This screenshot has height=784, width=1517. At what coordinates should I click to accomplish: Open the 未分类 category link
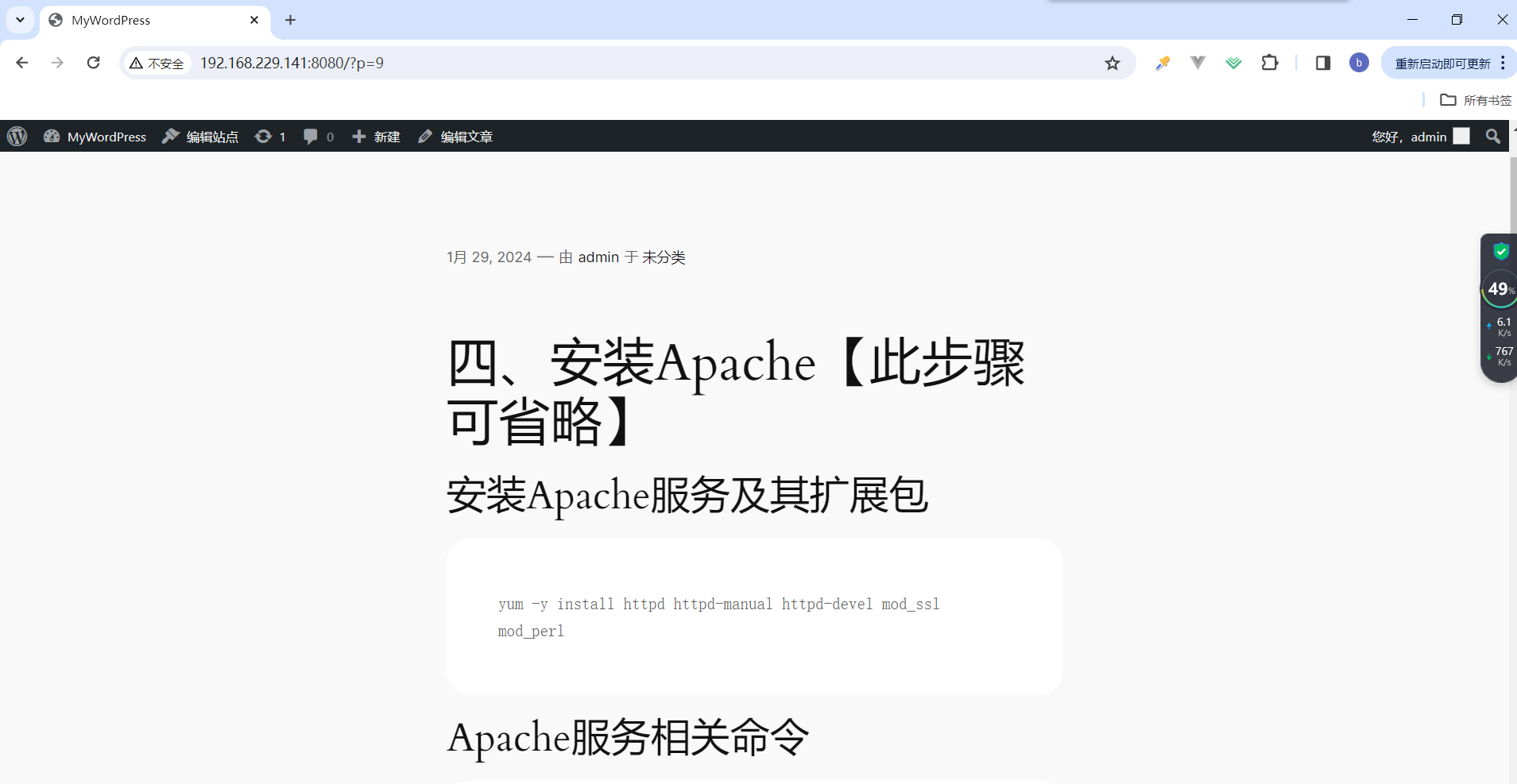coord(664,257)
